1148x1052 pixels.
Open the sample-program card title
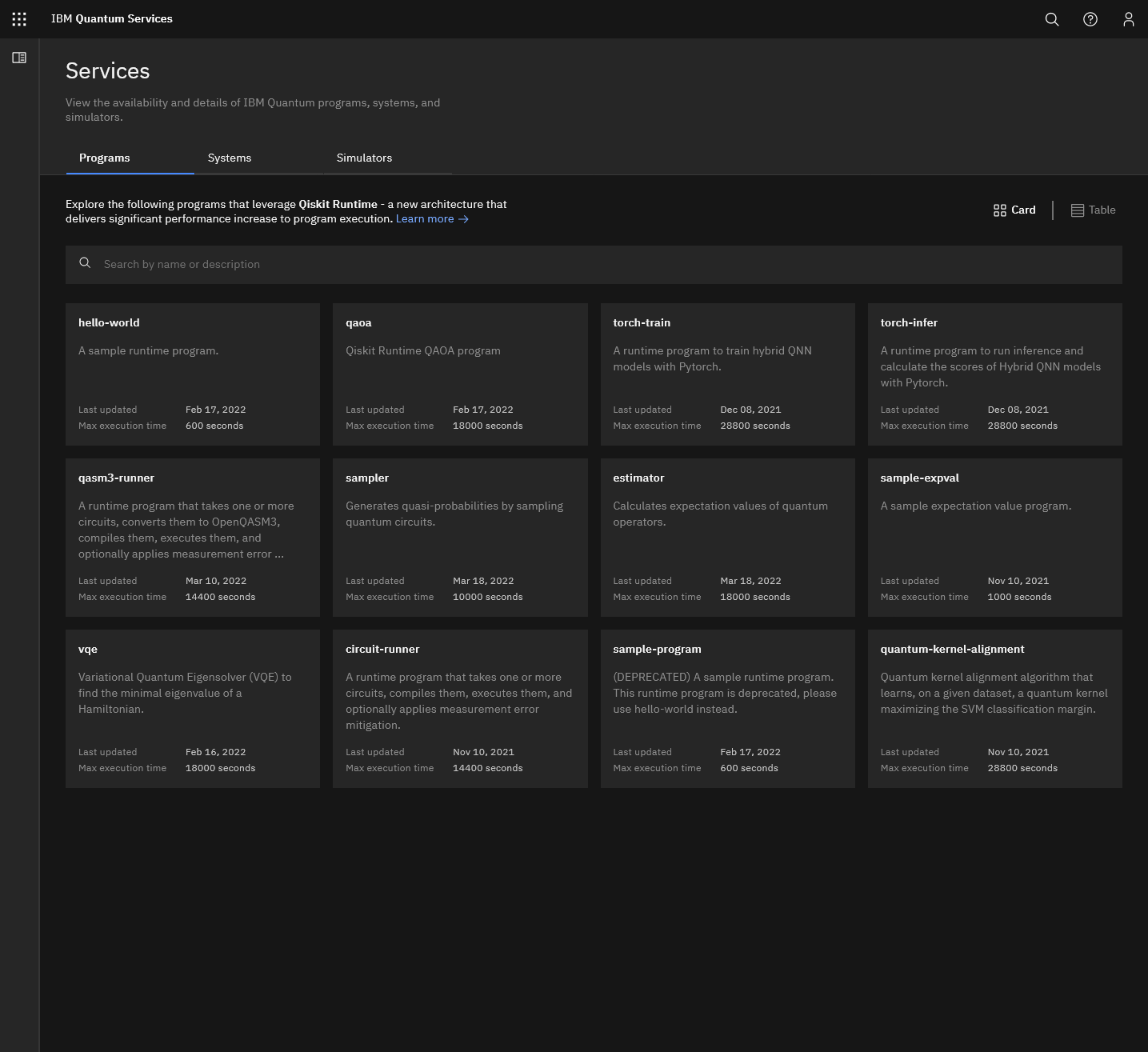657,649
